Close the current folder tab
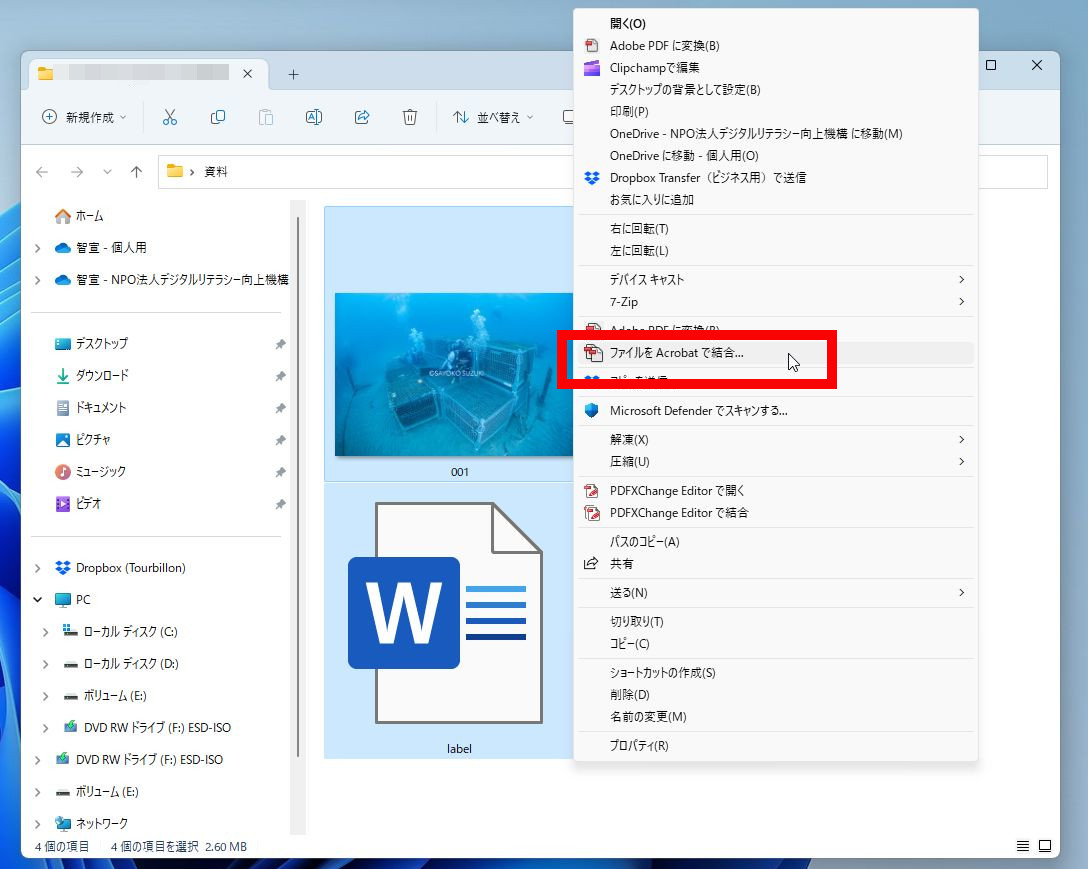 point(248,74)
